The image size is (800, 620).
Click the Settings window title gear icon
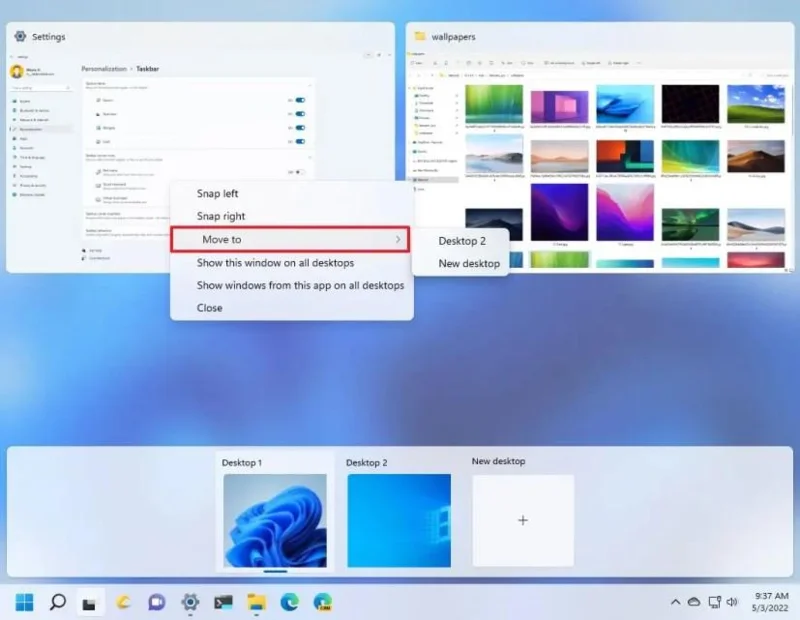(x=20, y=36)
